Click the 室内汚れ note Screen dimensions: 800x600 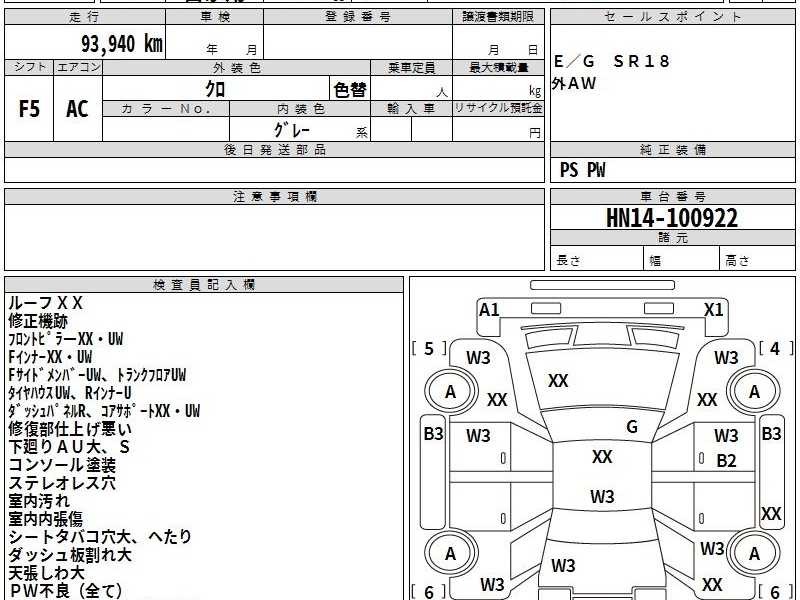(x=39, y=501)
